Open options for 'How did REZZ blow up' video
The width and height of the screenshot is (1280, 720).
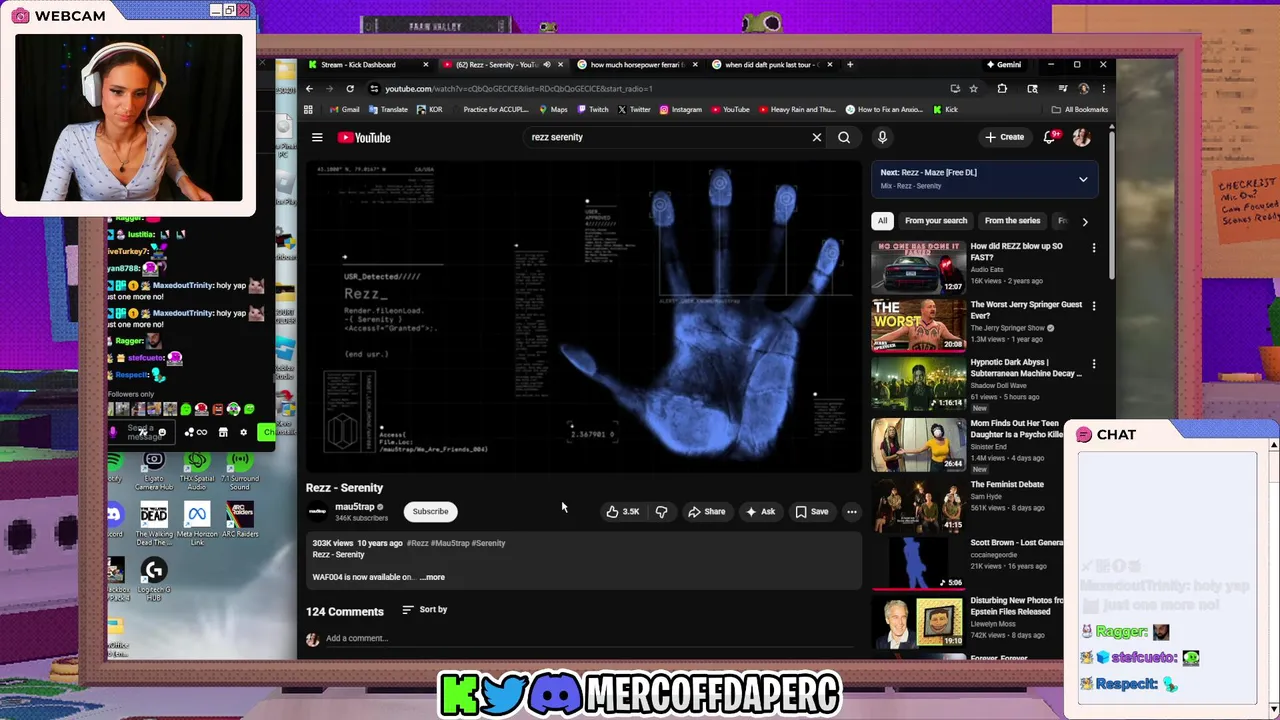(x=1094, y=247)
